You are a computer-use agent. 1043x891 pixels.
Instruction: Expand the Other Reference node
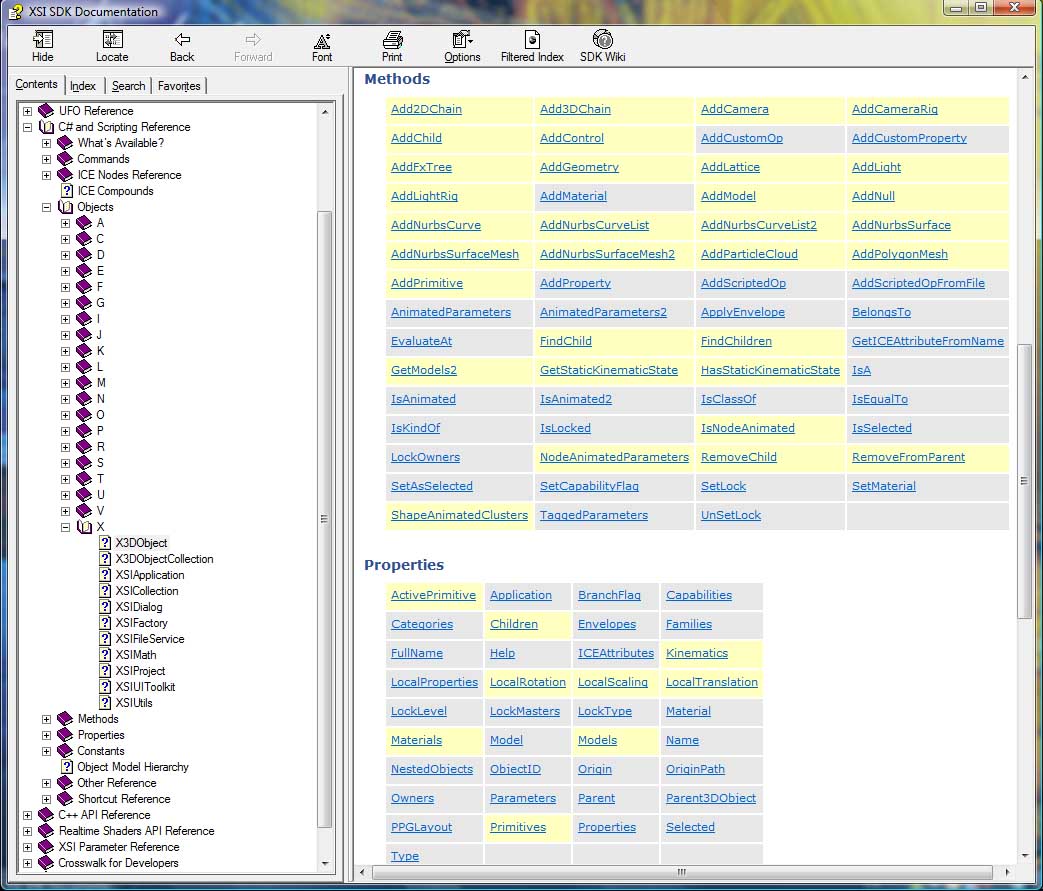click(46, 783)
